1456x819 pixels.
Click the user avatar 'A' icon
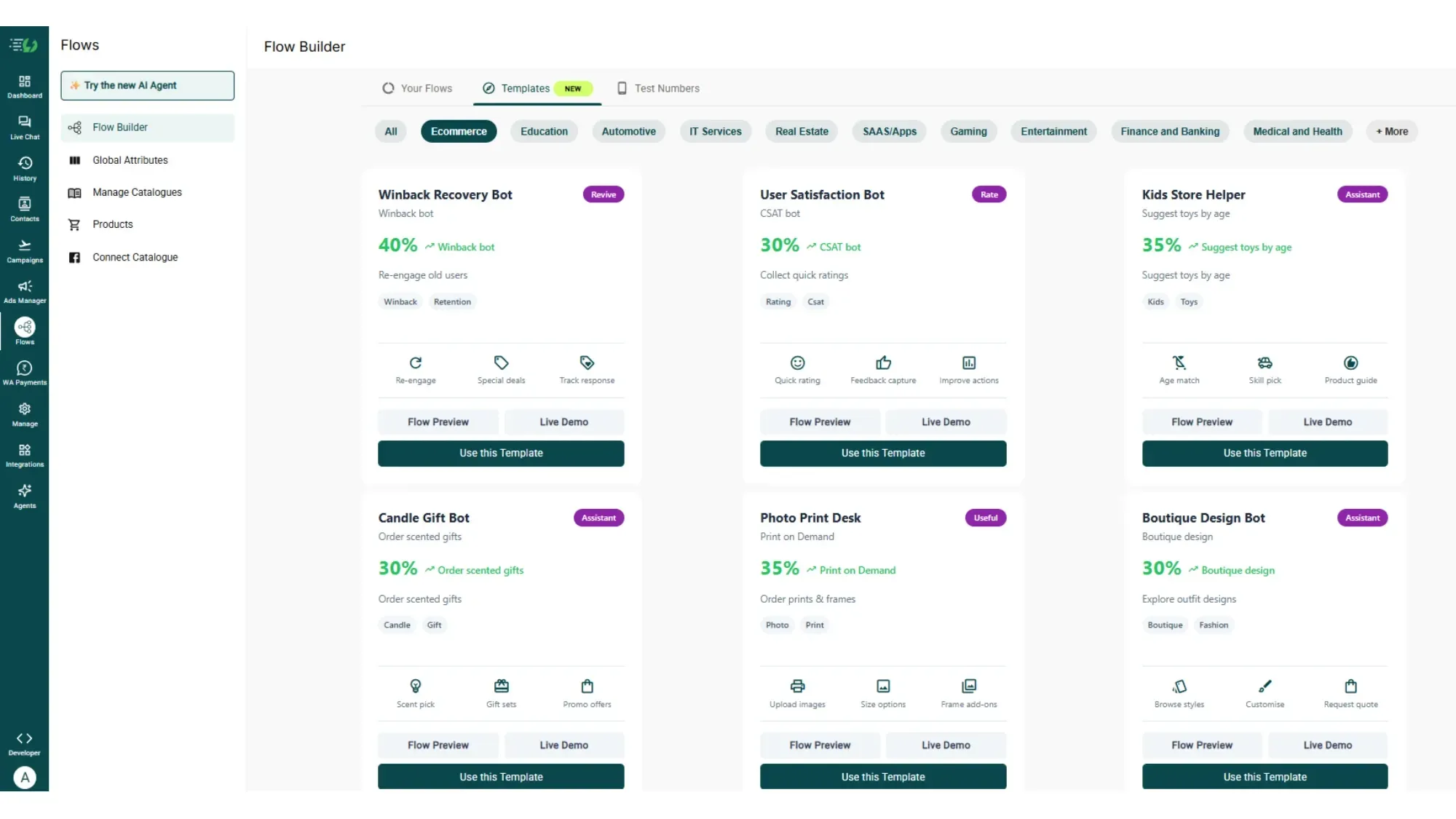(x=25, y=778)
